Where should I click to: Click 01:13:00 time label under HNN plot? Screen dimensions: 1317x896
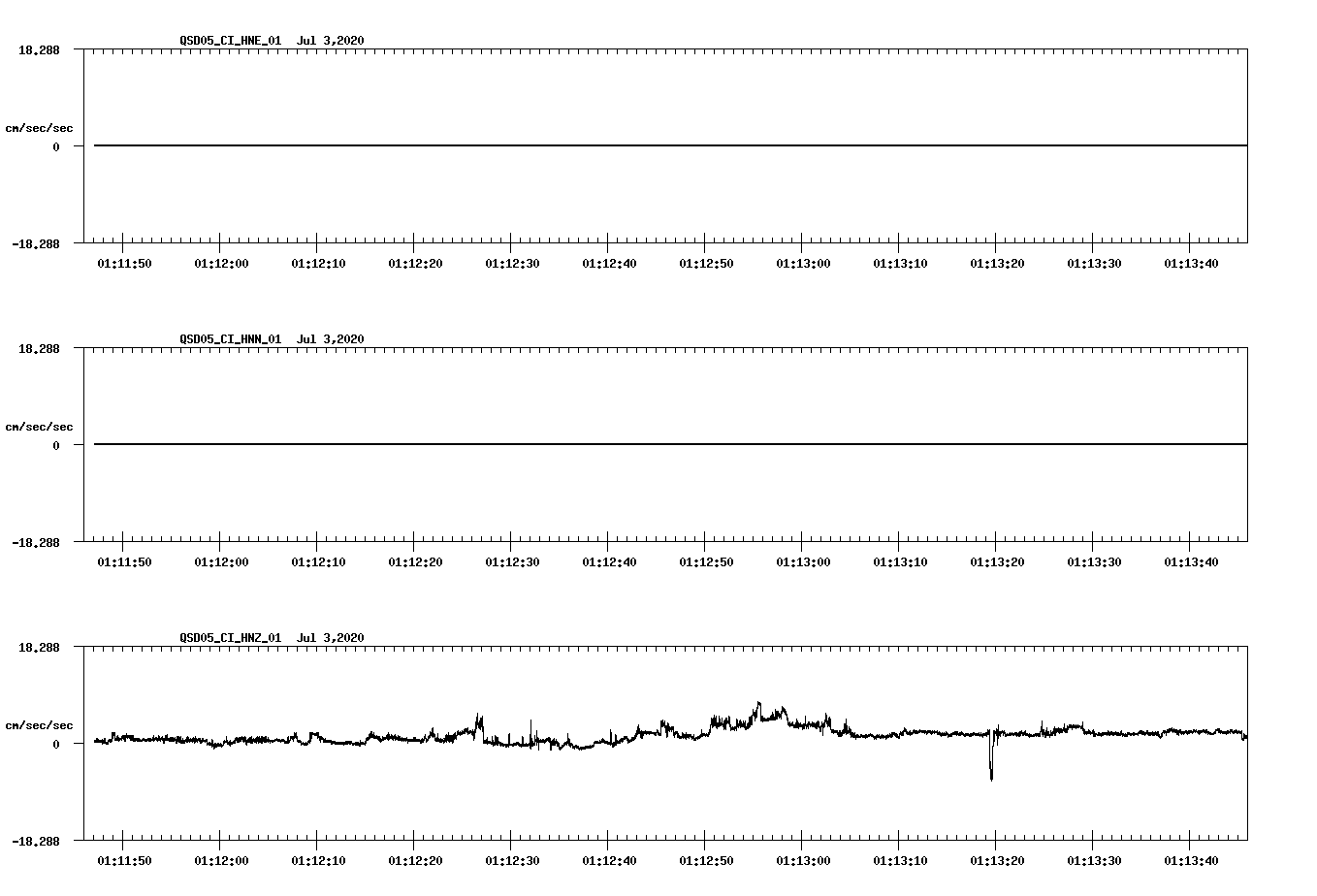tap(803, 562)
